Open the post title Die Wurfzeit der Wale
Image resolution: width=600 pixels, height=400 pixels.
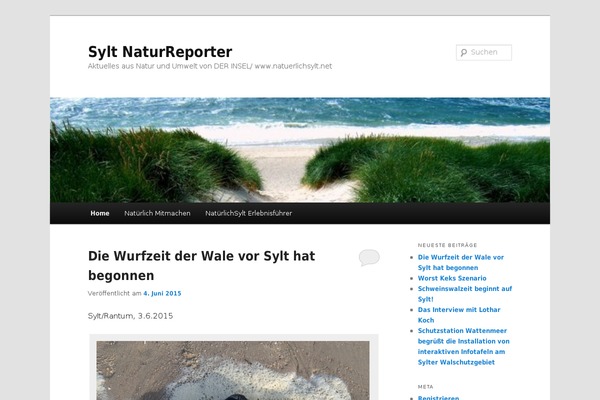(202, 266)
